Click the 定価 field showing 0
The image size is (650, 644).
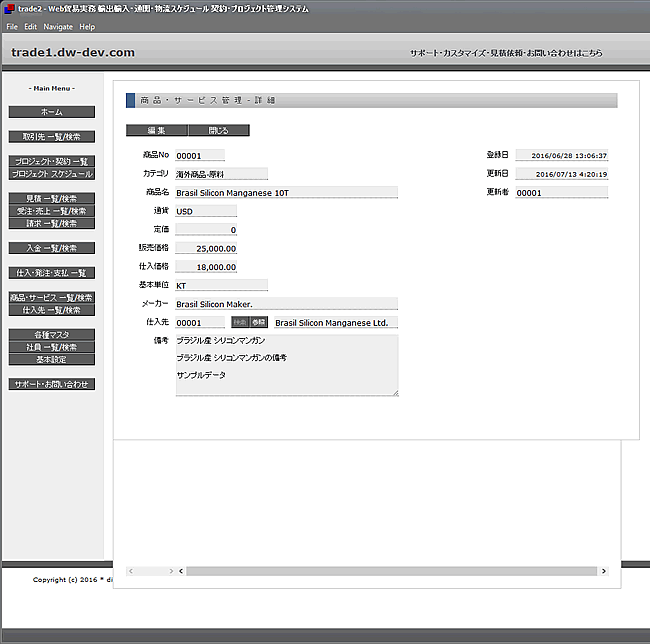206,230
